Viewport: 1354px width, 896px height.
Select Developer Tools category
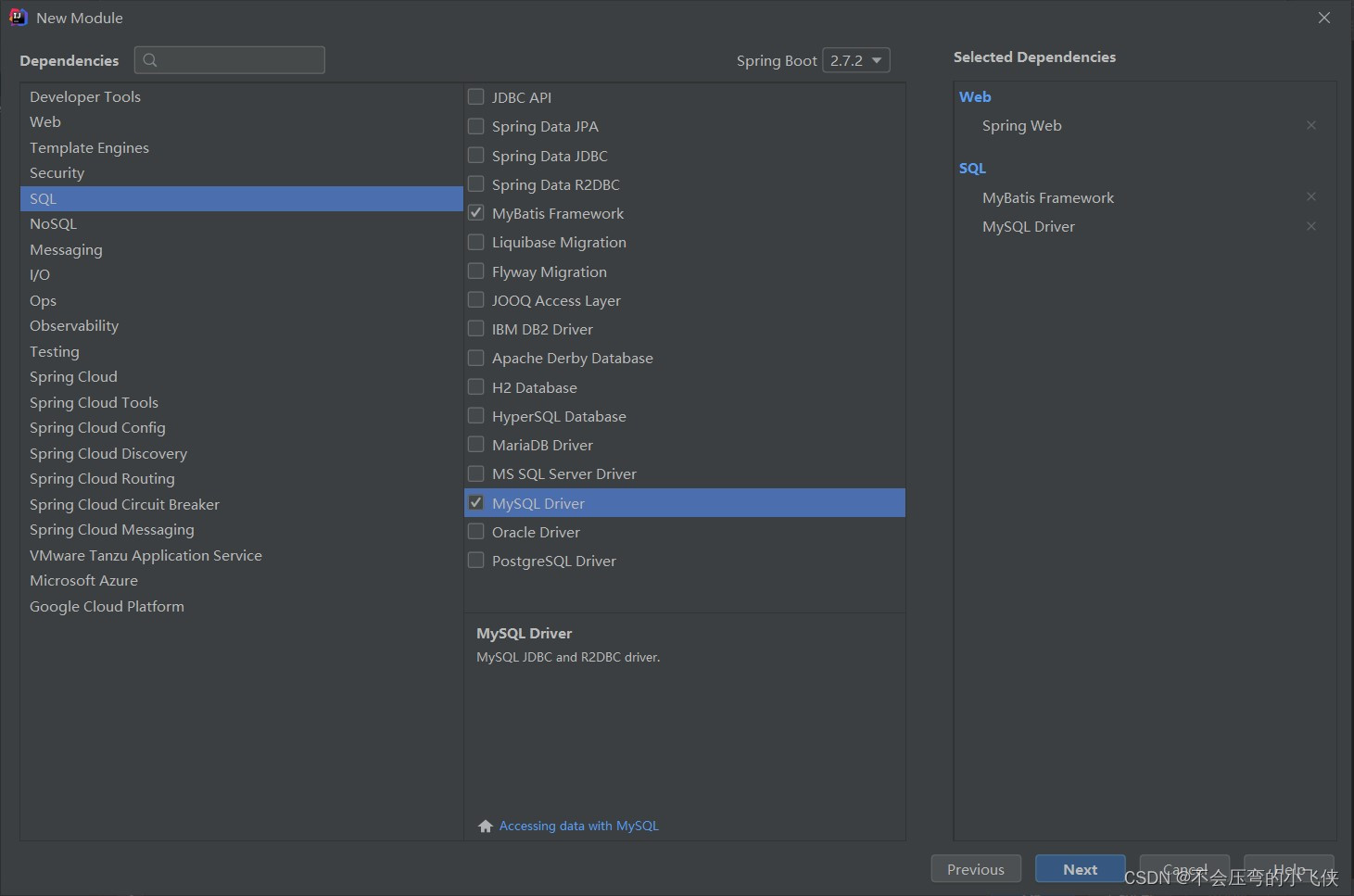[x=242, y=96]
